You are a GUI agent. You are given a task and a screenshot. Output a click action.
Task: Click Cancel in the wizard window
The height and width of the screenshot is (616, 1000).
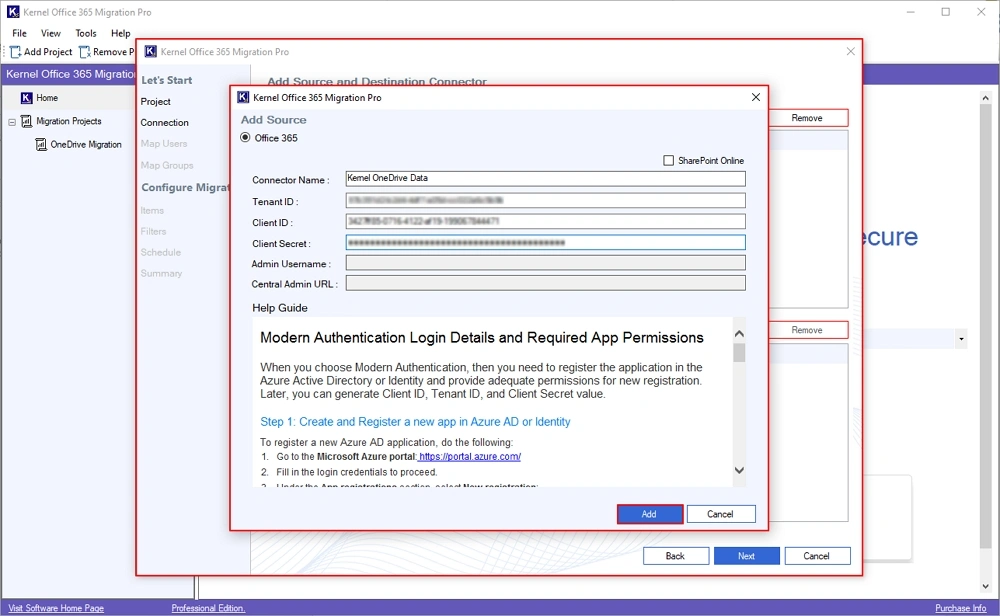817,556
